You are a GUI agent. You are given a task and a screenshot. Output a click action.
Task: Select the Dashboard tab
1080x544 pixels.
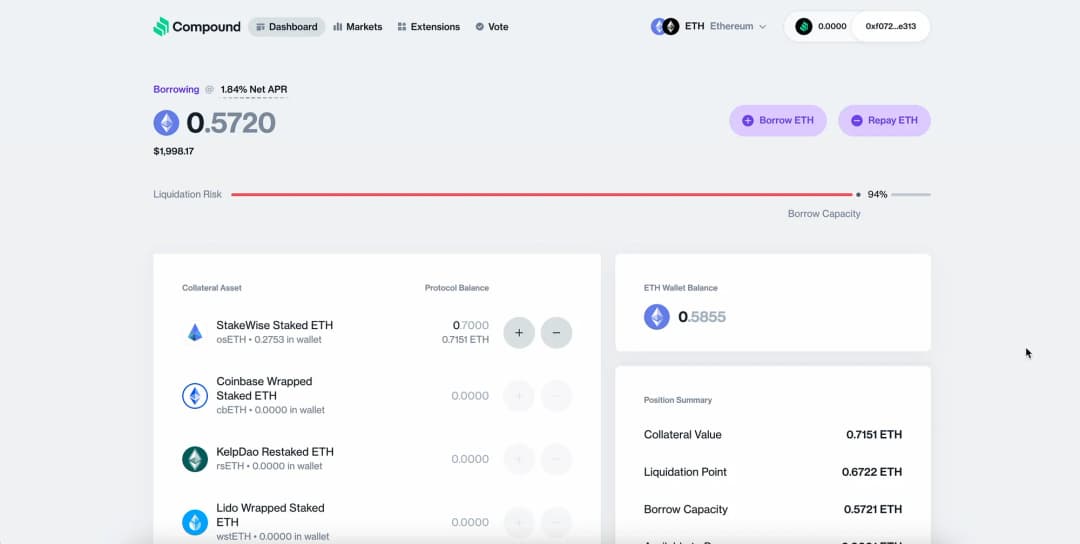286,27
